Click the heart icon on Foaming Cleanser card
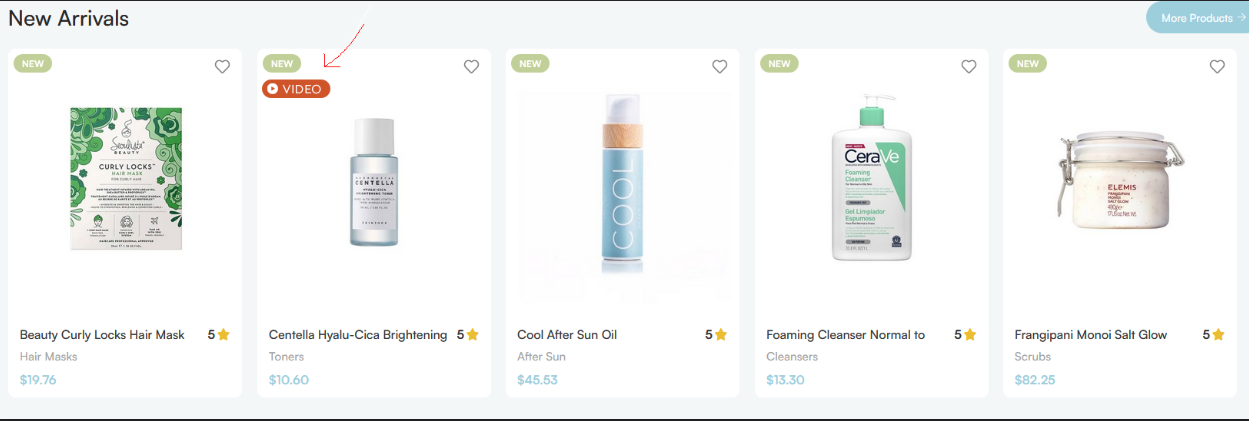 pyautogui.click(x=968, y=67)
